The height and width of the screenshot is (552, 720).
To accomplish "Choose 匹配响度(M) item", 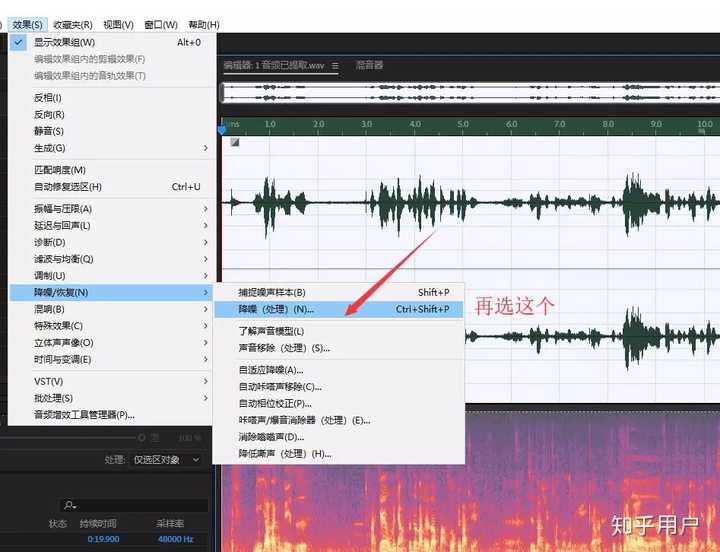I will (112, 170).
